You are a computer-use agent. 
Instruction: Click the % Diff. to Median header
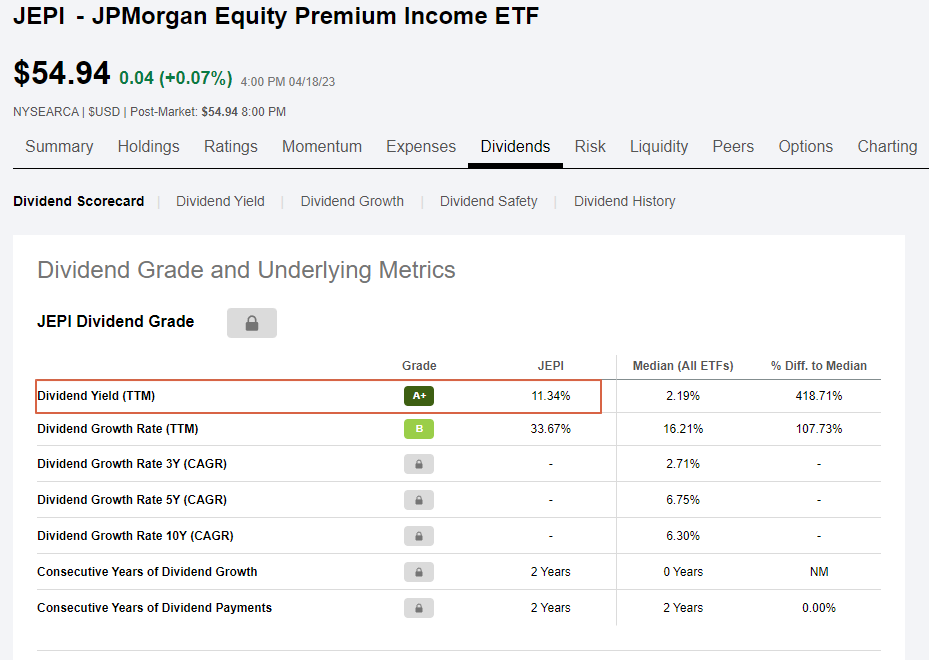819,366
